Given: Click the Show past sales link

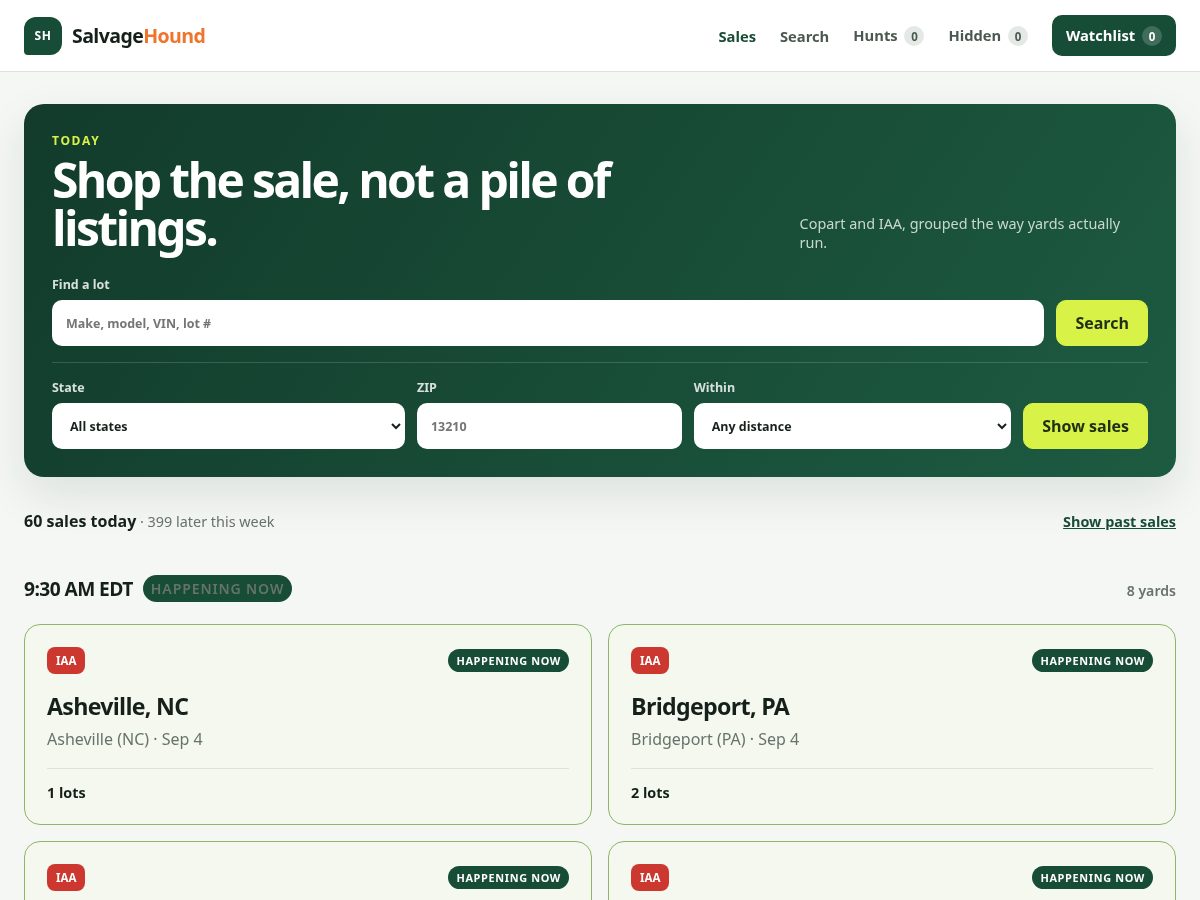Looking at the screenshot, I should pyautogui.click(x=1119, y=522).
